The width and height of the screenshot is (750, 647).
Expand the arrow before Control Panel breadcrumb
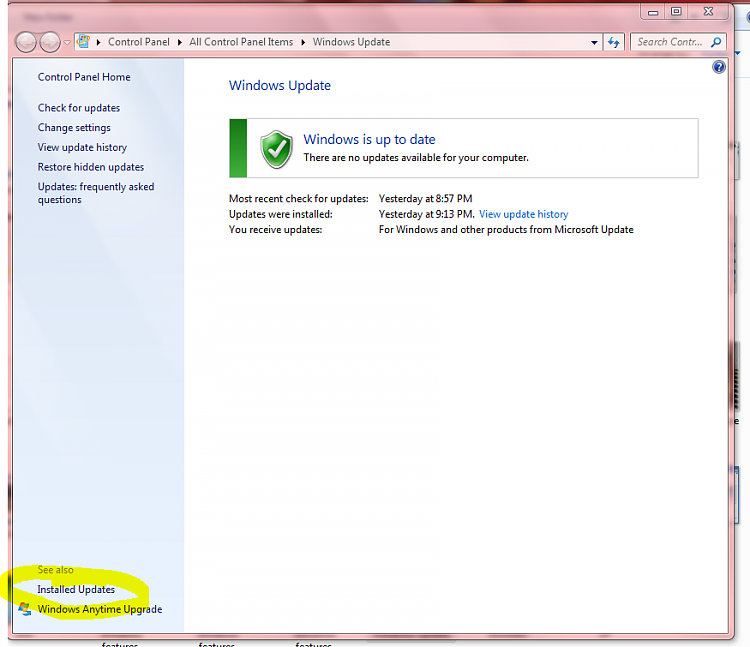click(x=99, y=42)
